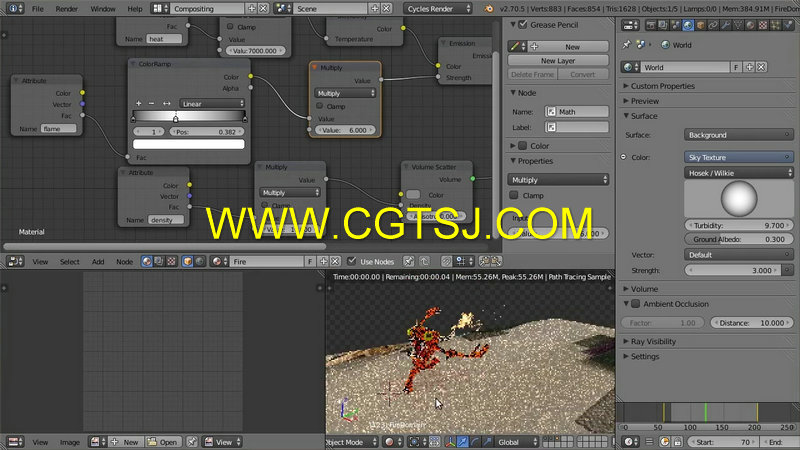800x450 pixels.
Task: Expand the Ray Visibility panel
Action: 653,341
